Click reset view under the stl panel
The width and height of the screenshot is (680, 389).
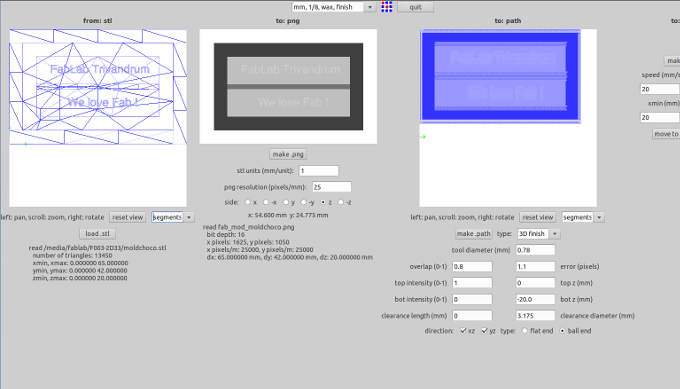[128, 217]
